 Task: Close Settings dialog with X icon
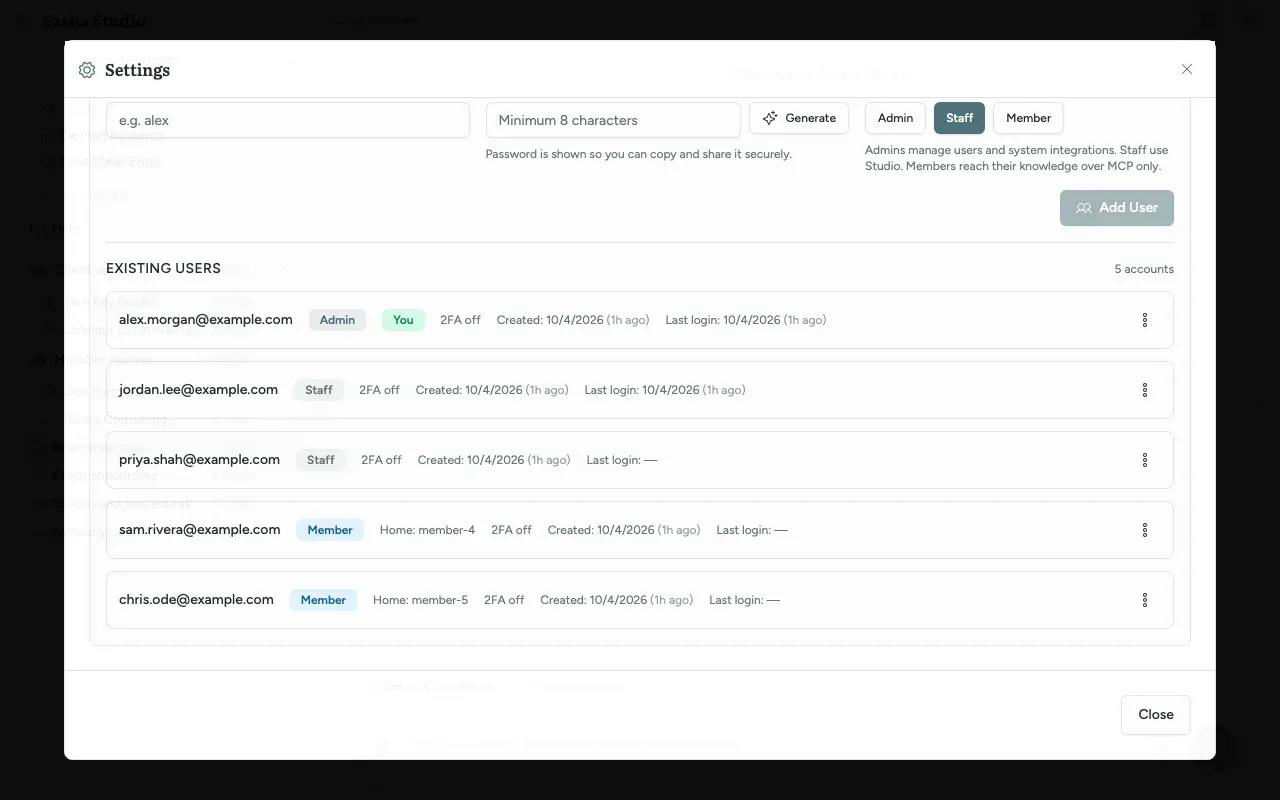(x=1187, y=69)
